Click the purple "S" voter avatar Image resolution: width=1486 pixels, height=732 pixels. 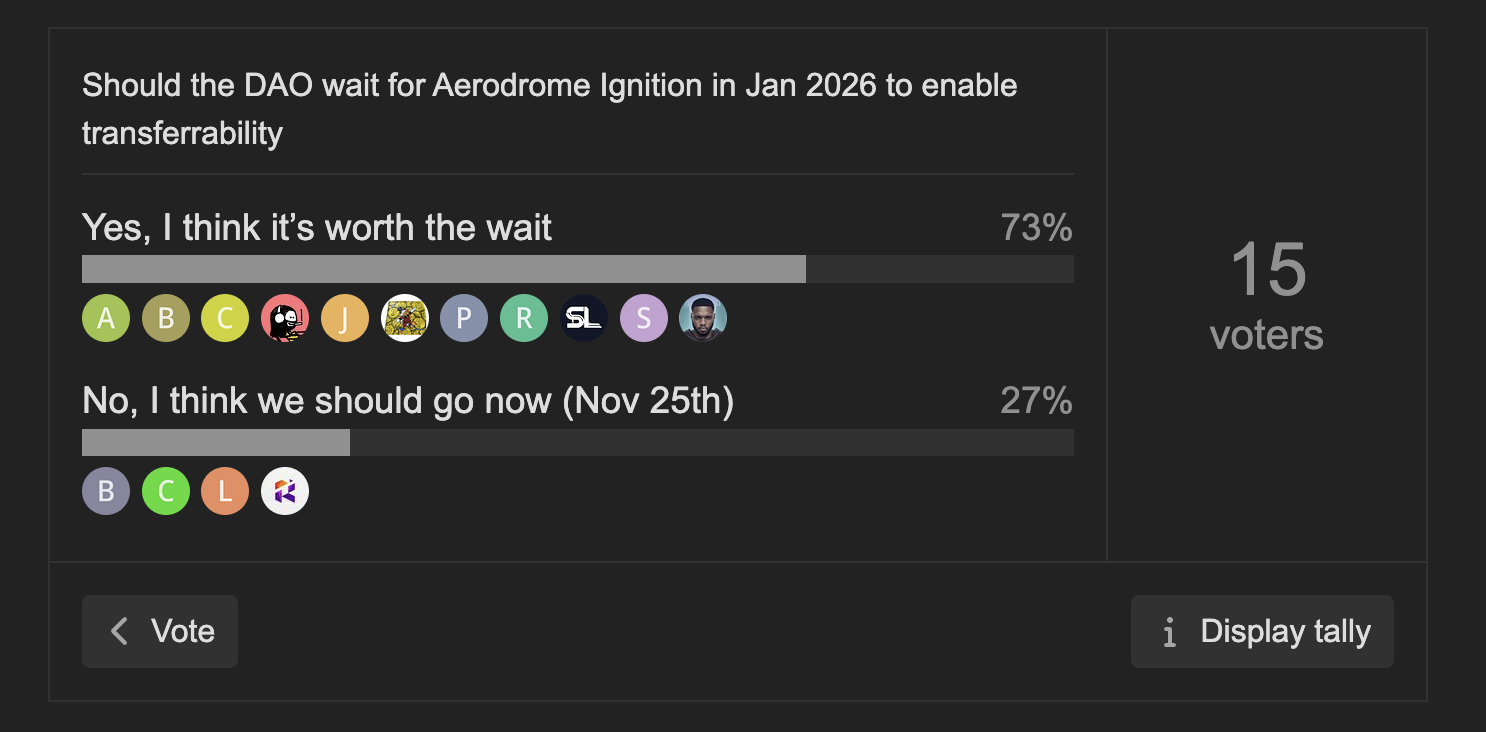click(x=644, y=319)
